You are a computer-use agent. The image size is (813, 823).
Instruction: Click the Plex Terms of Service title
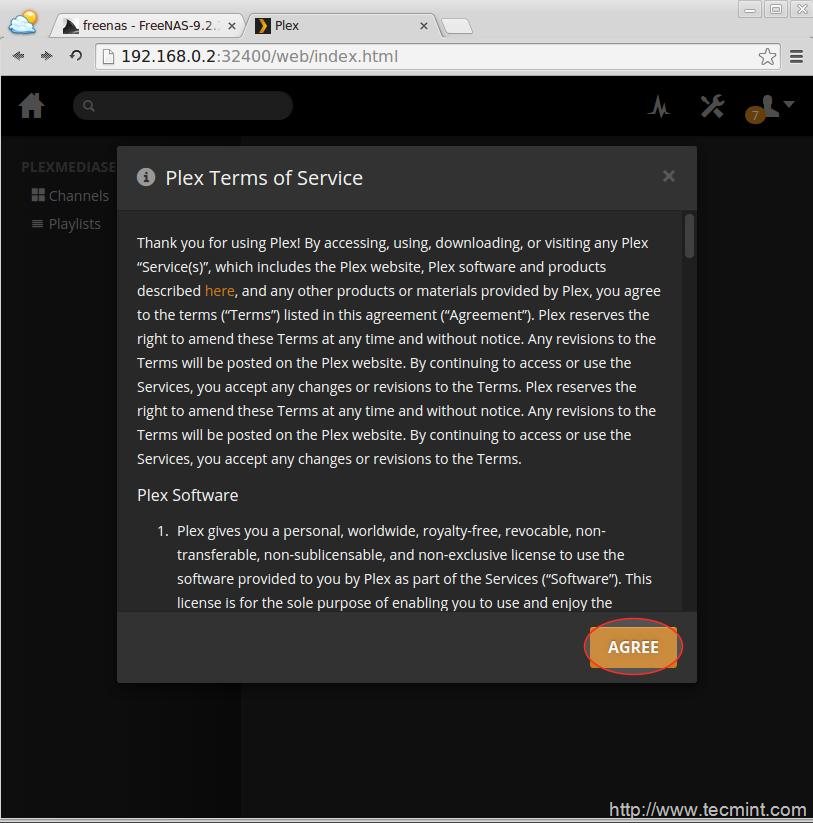click(264, 178)
